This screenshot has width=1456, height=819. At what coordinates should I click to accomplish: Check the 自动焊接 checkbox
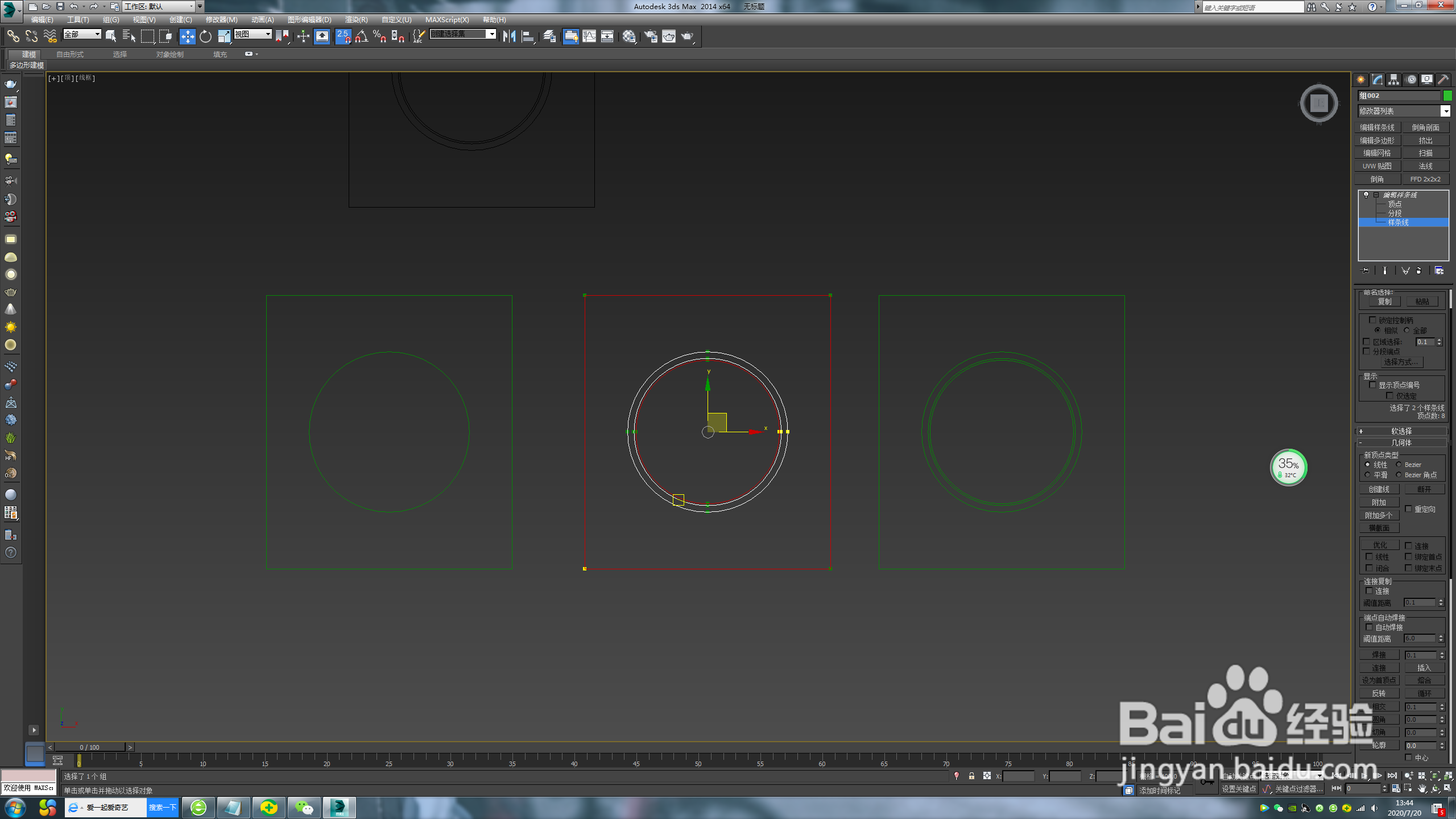(x=1369, y=627)
